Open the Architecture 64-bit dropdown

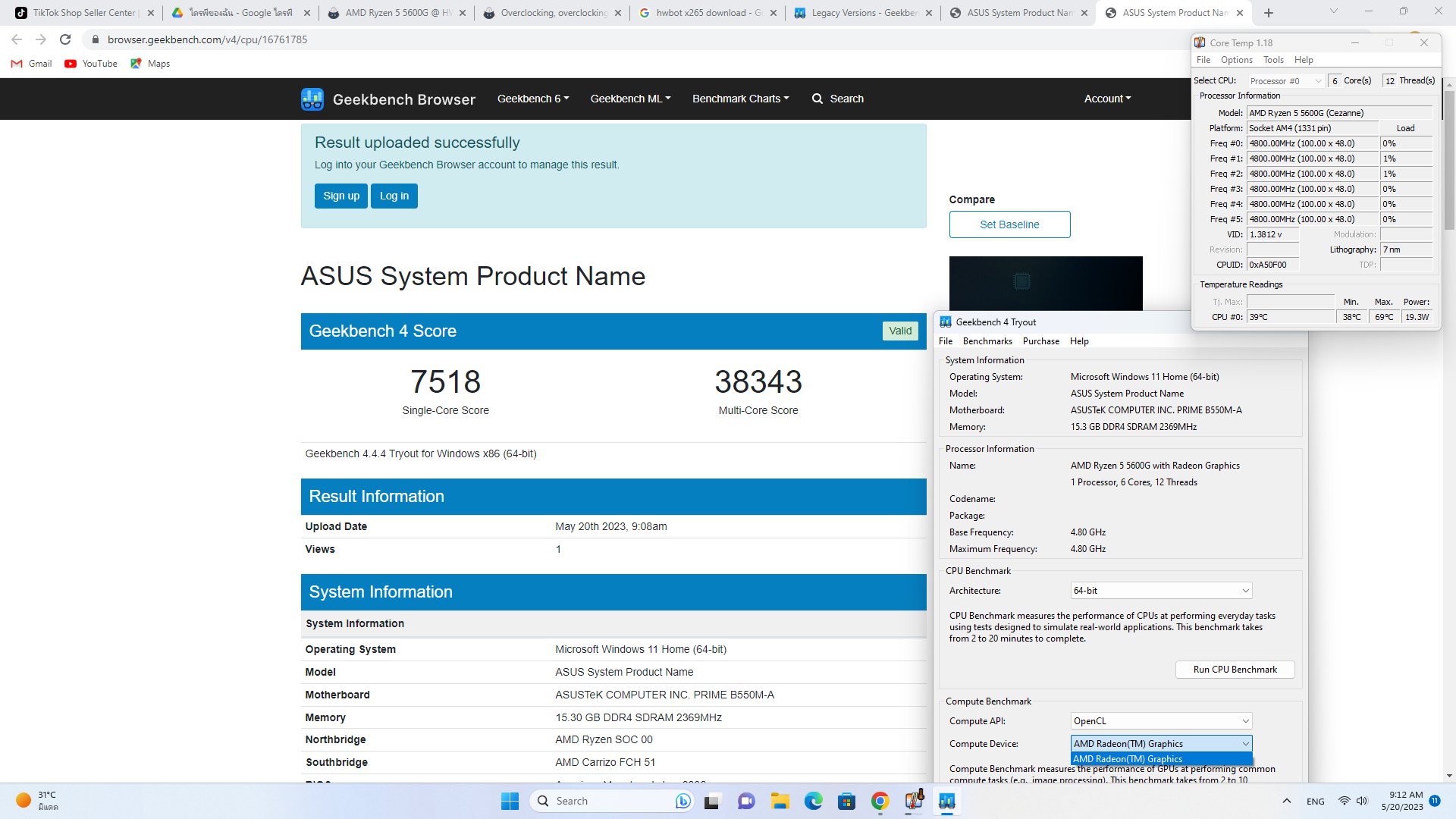pyautogui.click(x=1161, y=591)
